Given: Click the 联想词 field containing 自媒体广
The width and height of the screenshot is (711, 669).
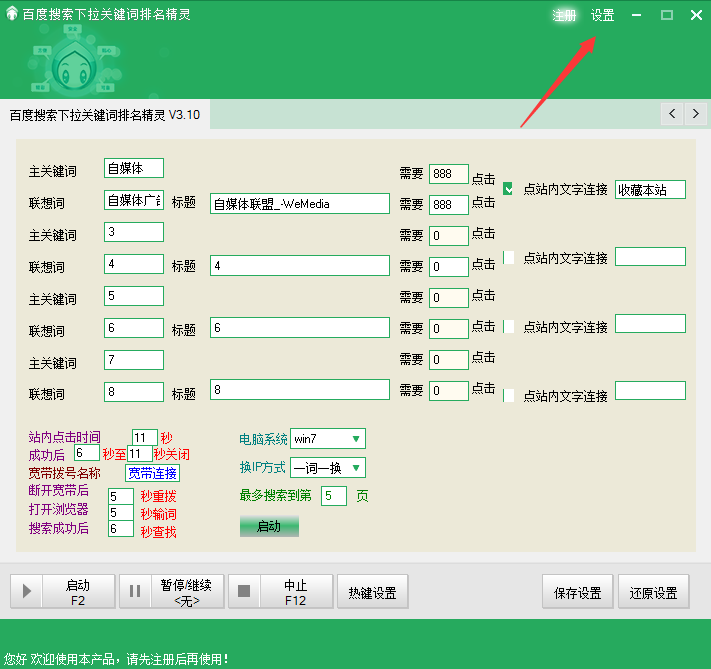Looking at the screenshot, I should 134,200.
